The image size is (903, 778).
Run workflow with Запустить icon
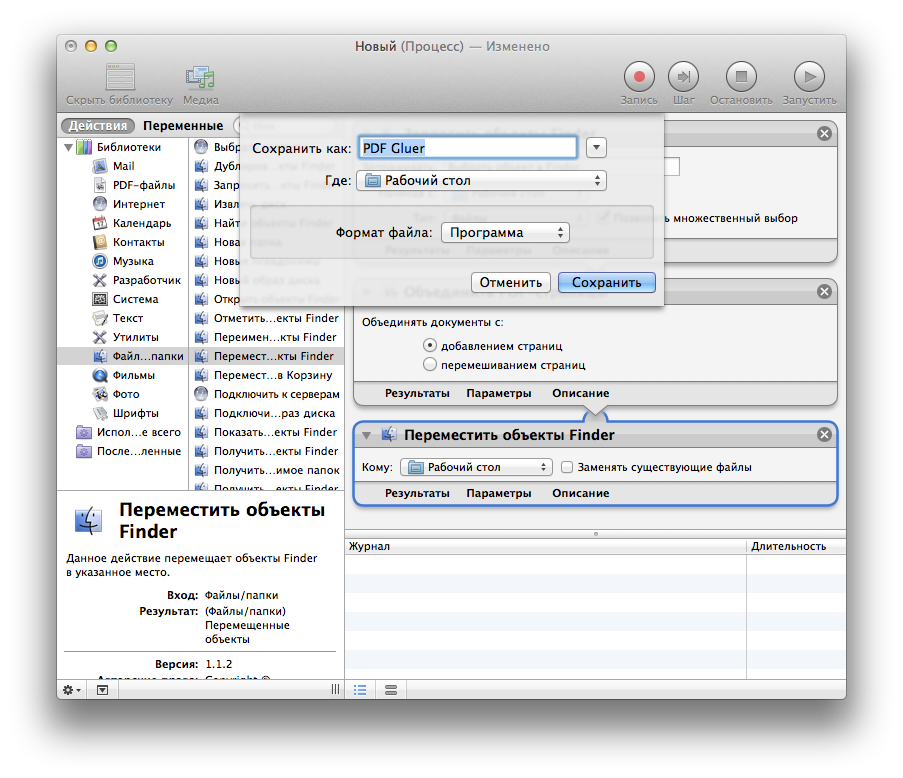[809, 77]
